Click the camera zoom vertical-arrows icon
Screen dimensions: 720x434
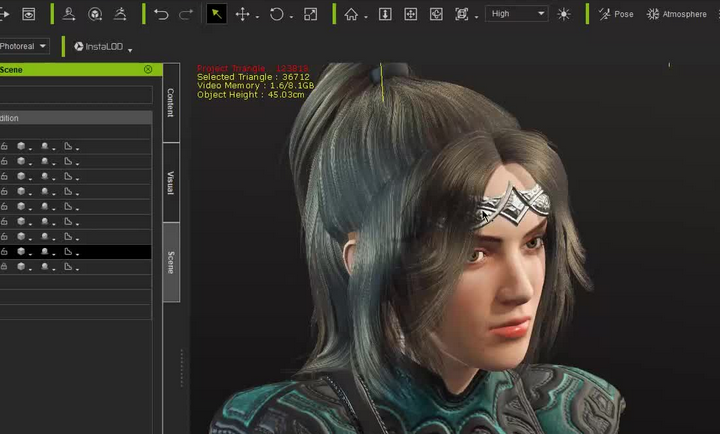click(385, 14)
